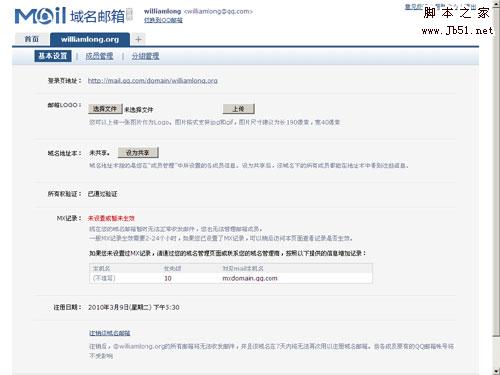Click the 未选择文件 label
This screenshot has height=375, width=500.
click(139, 110)
